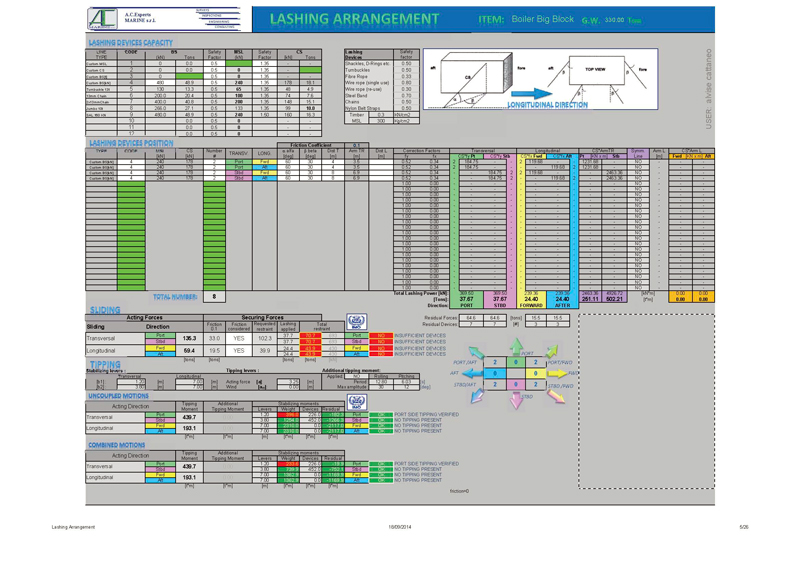Click the footer date 18/09/2014
Screen dimensions: 800x565
(400, 527)
